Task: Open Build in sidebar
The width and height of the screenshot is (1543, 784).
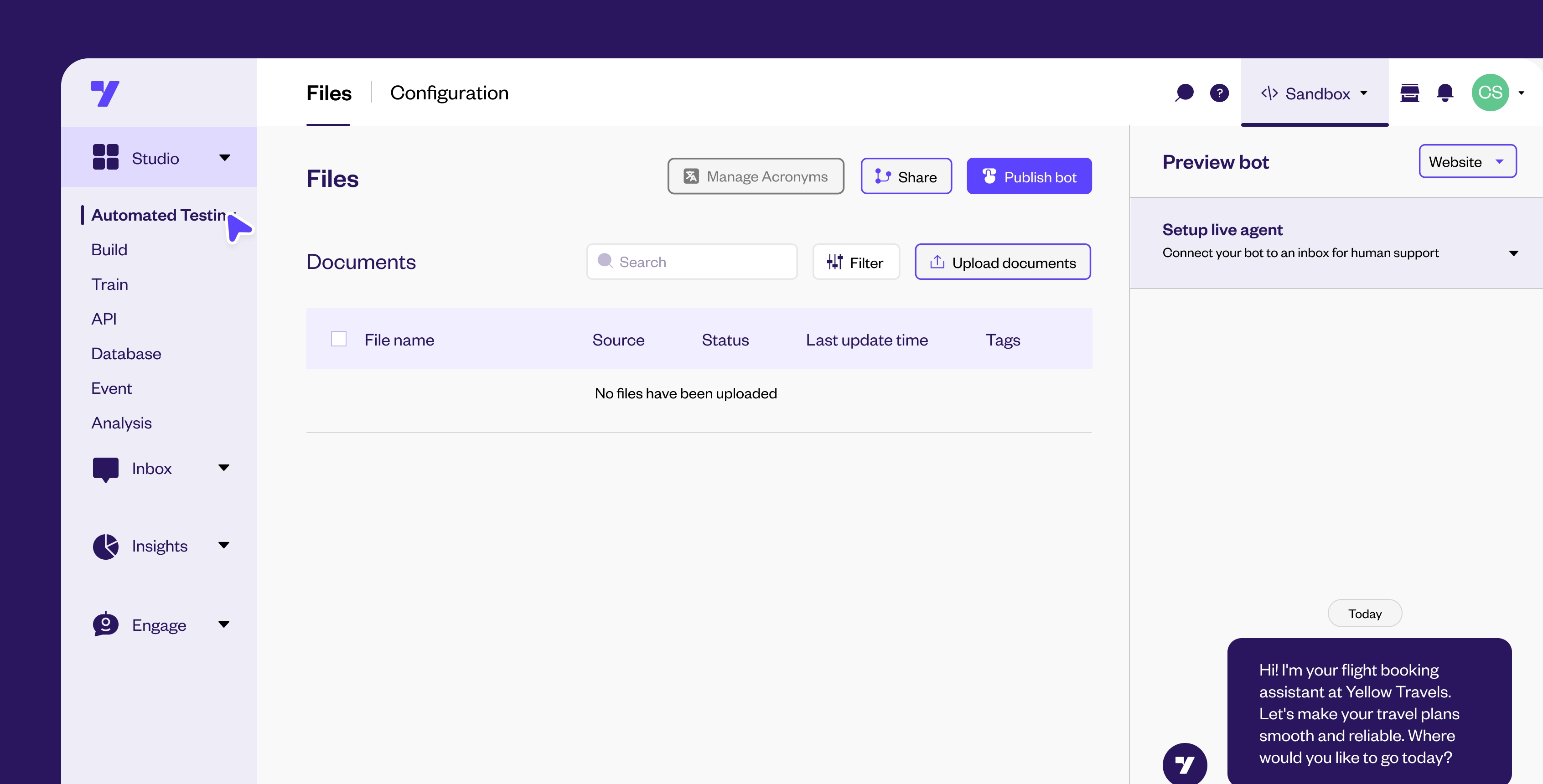Action: click(109, 250)
